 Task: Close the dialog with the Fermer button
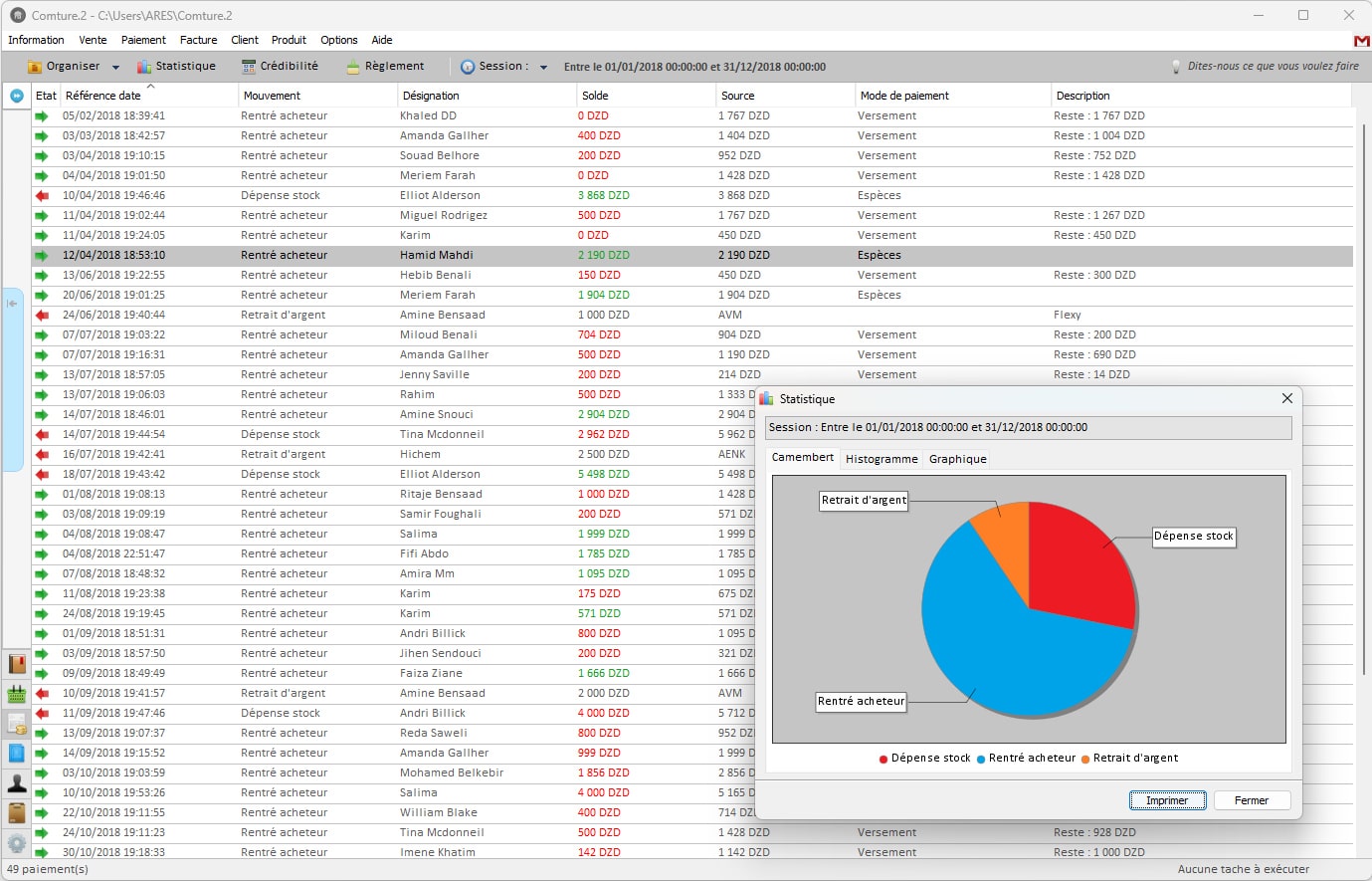(1252, 800)
